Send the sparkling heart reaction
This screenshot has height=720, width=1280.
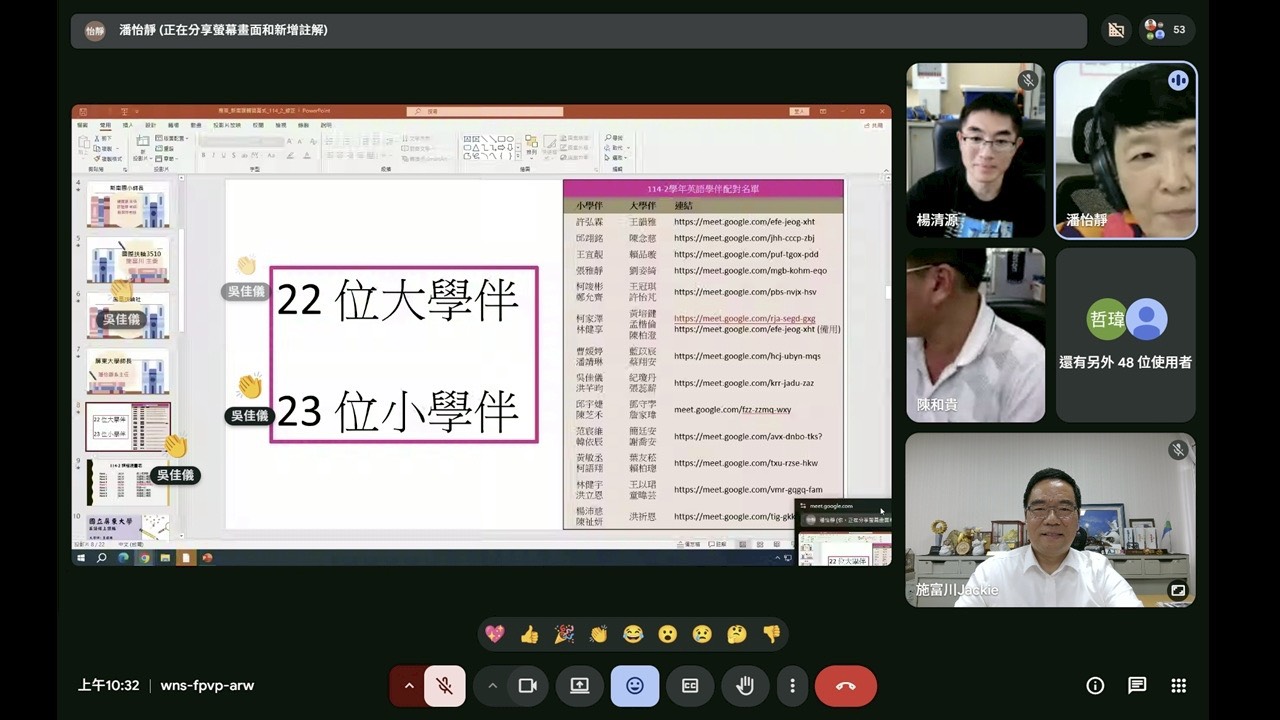click(x=494, y=634)
